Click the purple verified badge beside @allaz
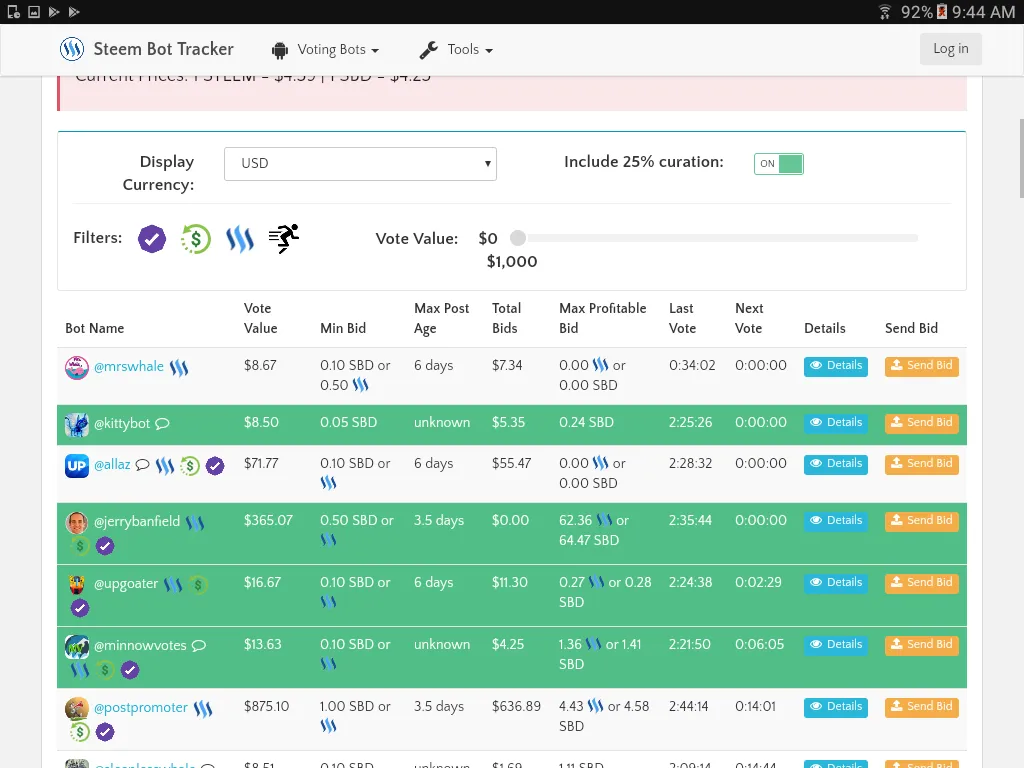The width and height of the screenshot is (1024, 768). (215, 466)
